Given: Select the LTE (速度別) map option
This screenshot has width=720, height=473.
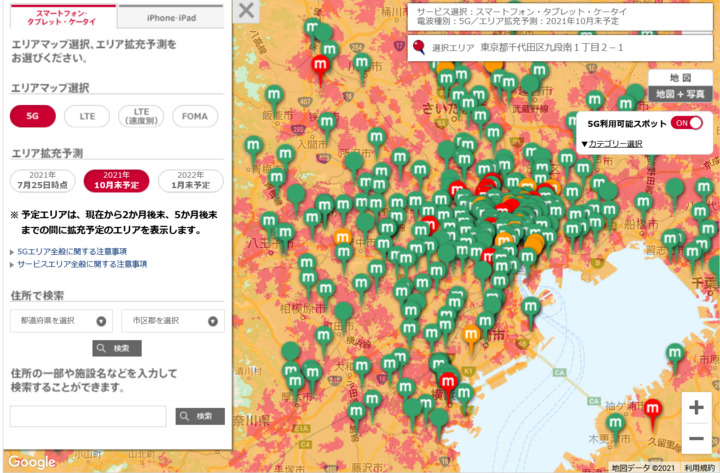Looking at the screenshot, I should 141,116.
